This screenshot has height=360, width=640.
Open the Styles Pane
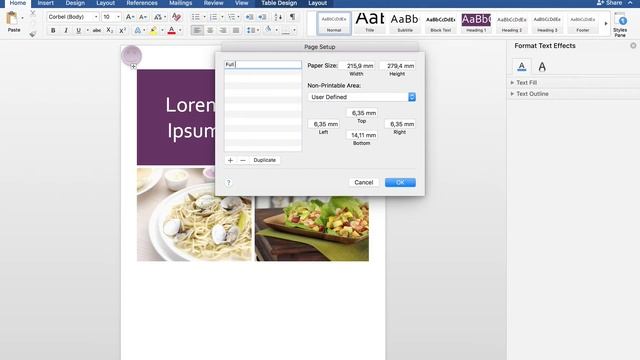(x=620, y=25)
